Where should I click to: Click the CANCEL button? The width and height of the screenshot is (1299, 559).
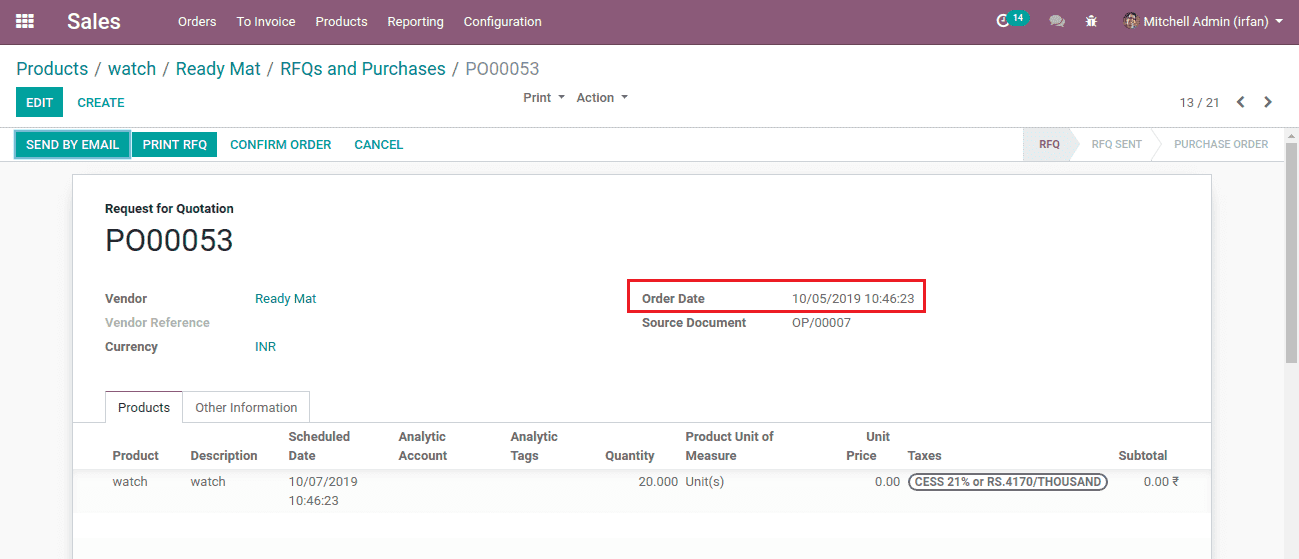(x=379, y=145)
